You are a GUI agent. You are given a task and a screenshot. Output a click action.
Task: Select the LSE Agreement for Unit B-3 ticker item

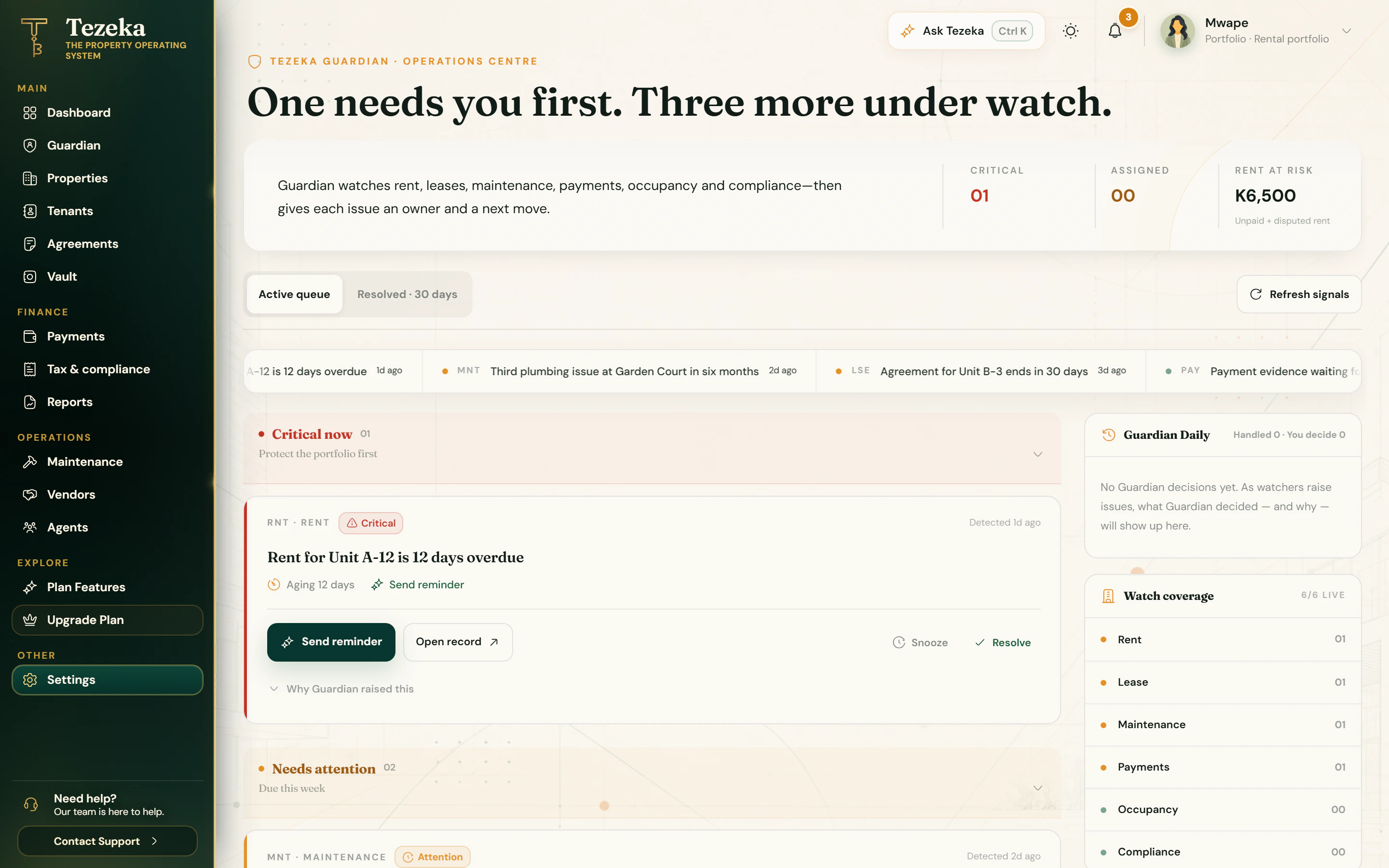(x=980, y=371)
